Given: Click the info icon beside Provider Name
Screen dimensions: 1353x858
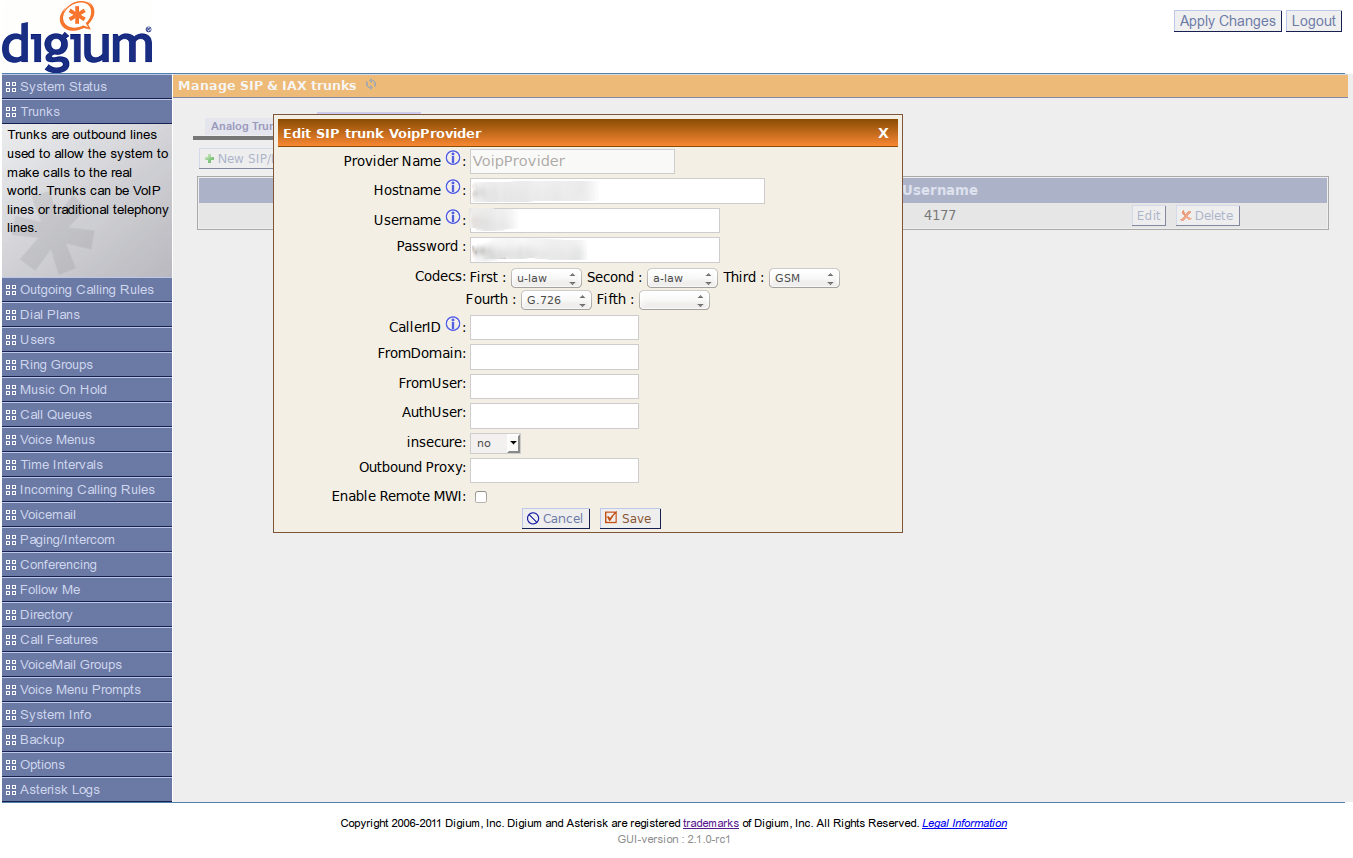Looking at the screenshot, I should point(453,159).
